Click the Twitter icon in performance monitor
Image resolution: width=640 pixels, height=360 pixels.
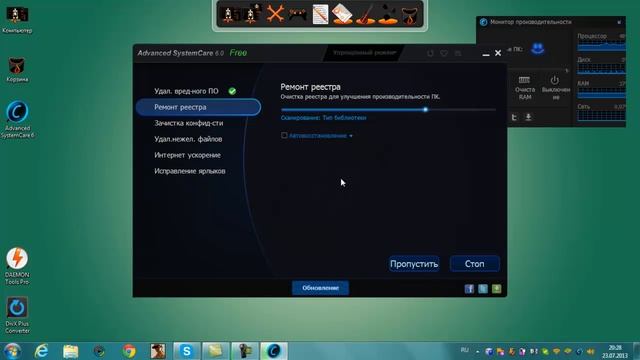click(x=514, y=118)
